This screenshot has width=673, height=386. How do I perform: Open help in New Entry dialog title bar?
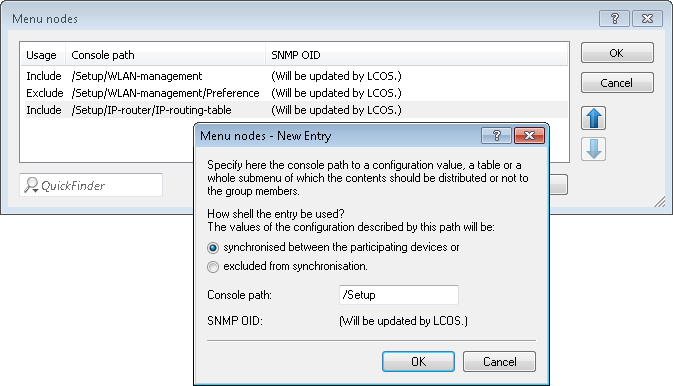(497, 136)
